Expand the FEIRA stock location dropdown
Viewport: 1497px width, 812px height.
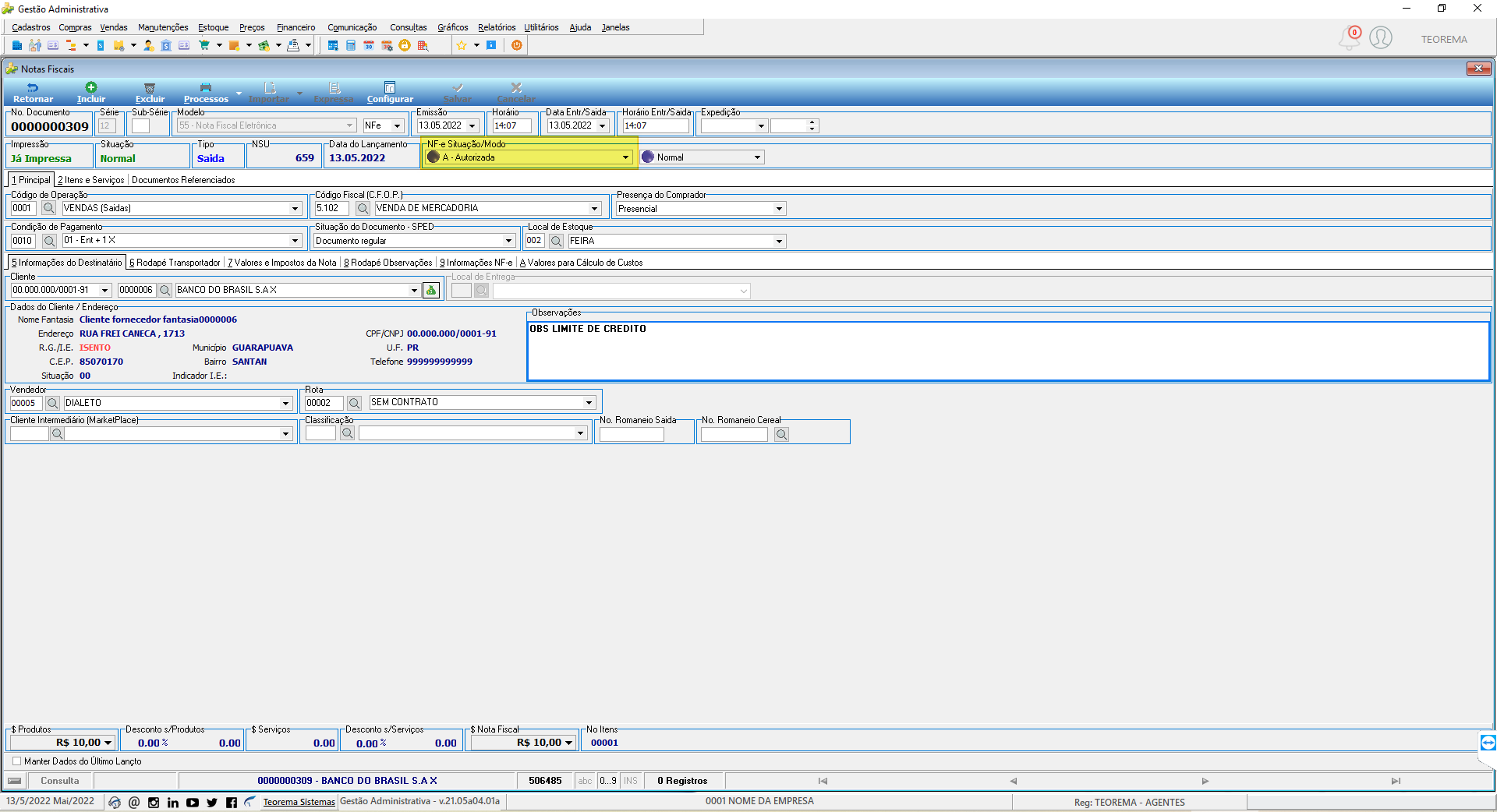click(778, 241)
